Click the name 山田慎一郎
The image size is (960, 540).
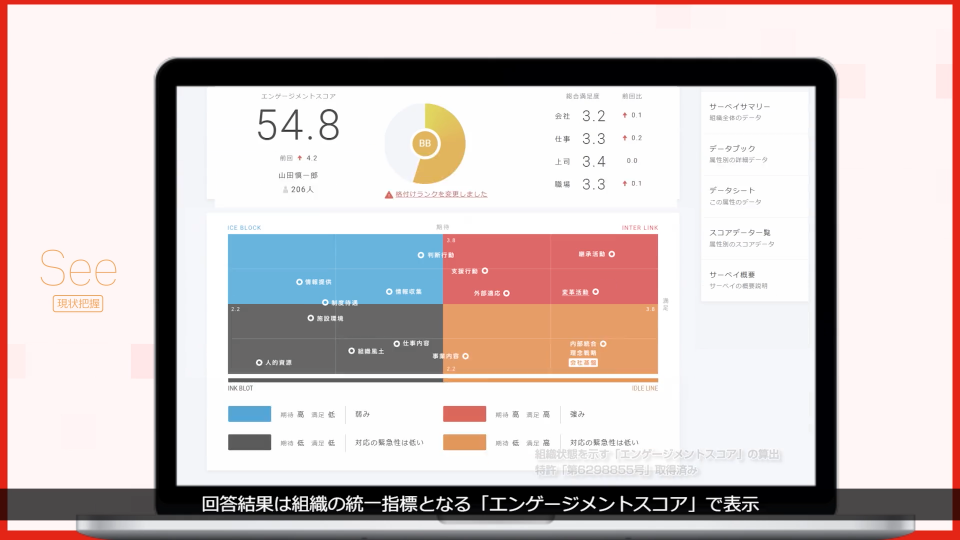point(298,175)
